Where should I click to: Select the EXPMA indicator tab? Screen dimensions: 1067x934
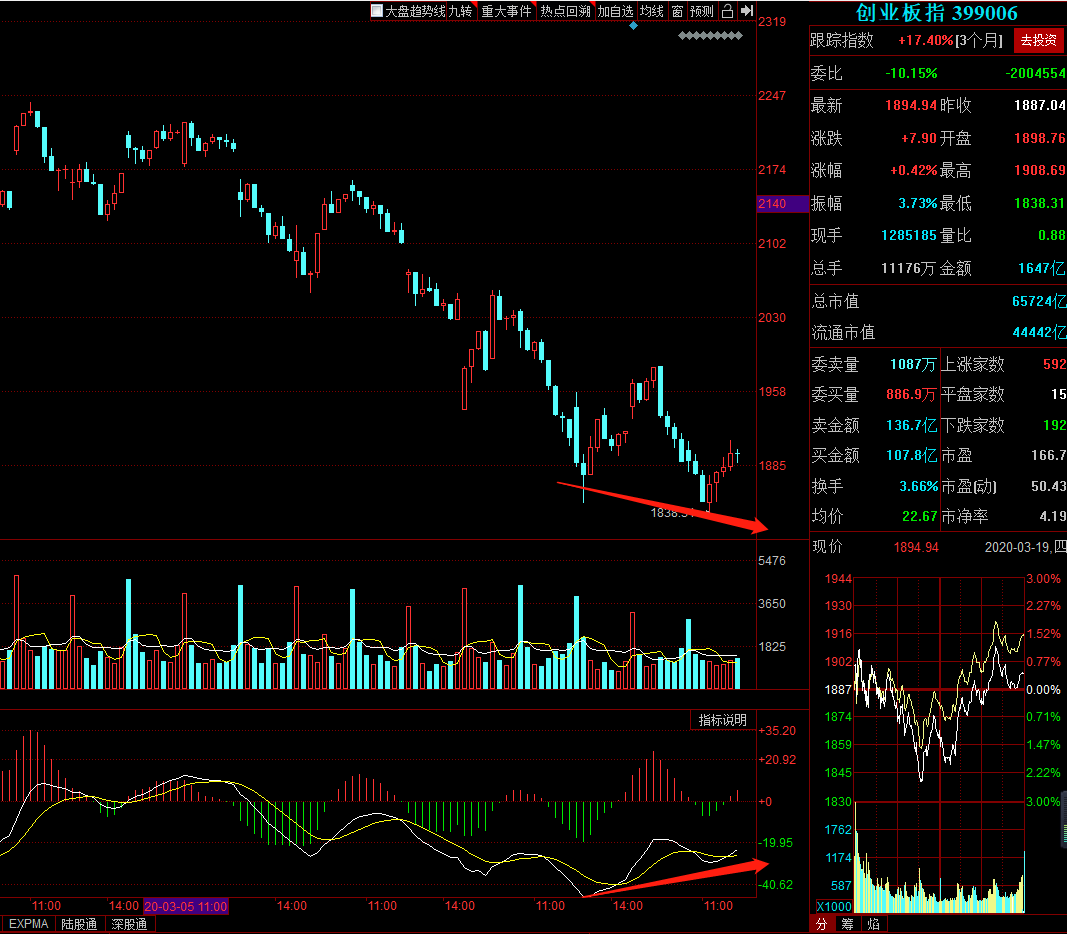coord(29,924)
